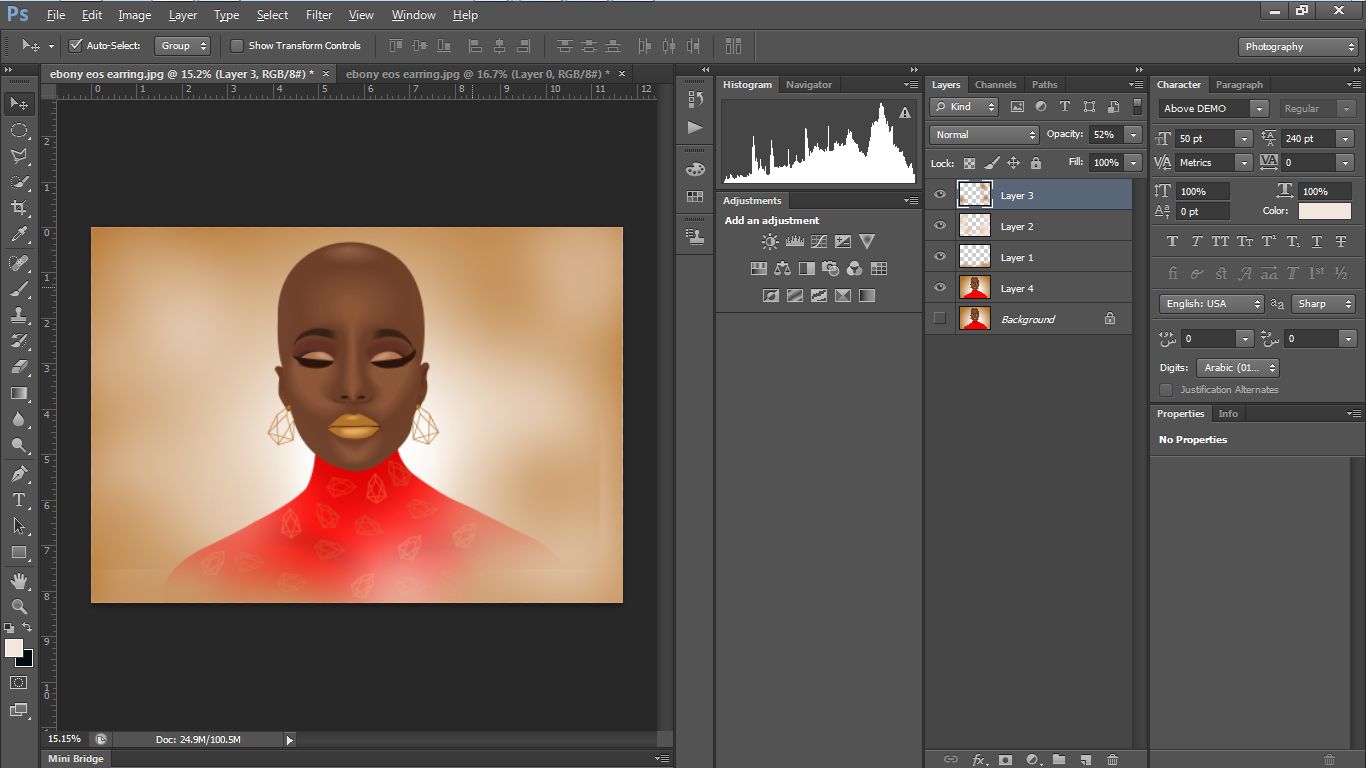Add Levels adjustment icon
This screenshot has height=768, width=1366.
[x=795, y=241]
